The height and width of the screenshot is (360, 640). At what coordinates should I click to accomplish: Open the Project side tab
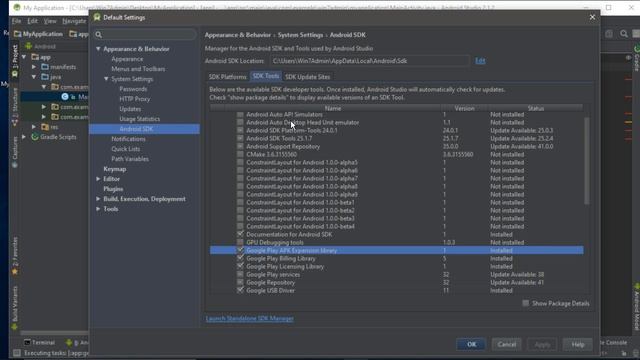[x=15, y=61]
